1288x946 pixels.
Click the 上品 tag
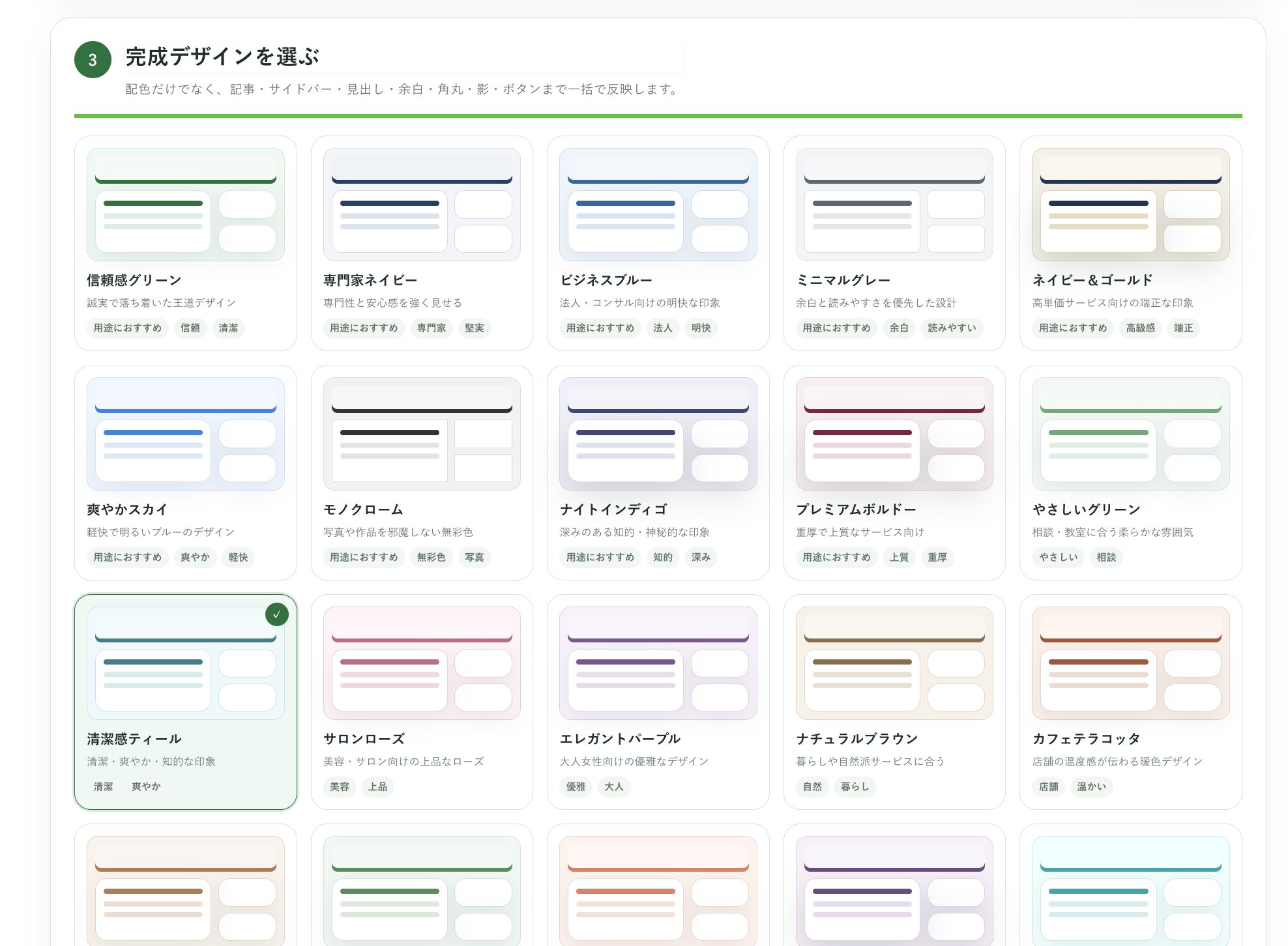click(378, 786)
